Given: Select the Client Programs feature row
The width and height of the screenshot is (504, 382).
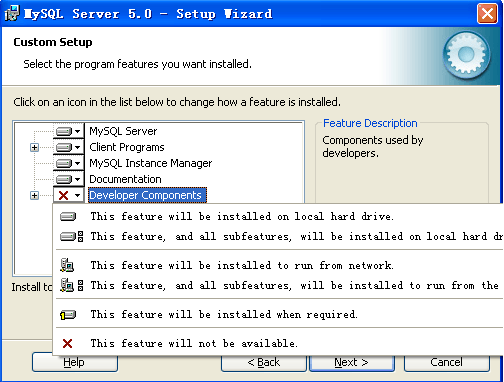Looking at the screenshot, I should (127, 147).
